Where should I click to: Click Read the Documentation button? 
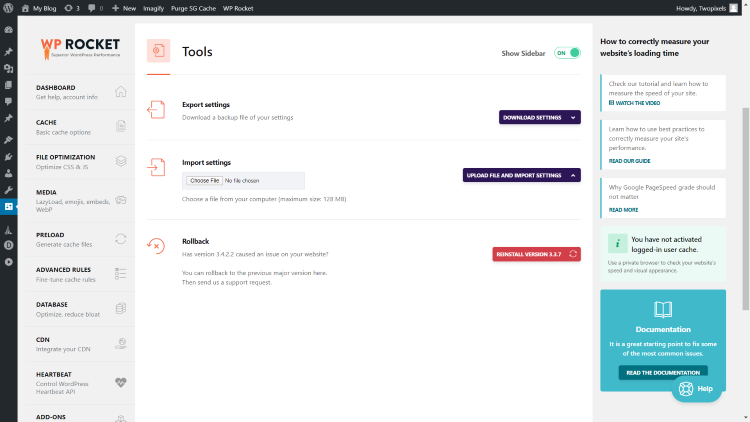click(x=663, y=373)
